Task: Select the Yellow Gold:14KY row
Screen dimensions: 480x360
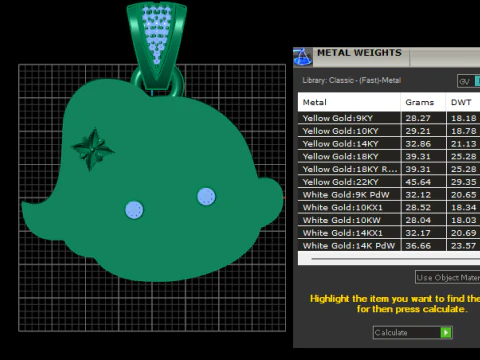Action: coord(389,144)
